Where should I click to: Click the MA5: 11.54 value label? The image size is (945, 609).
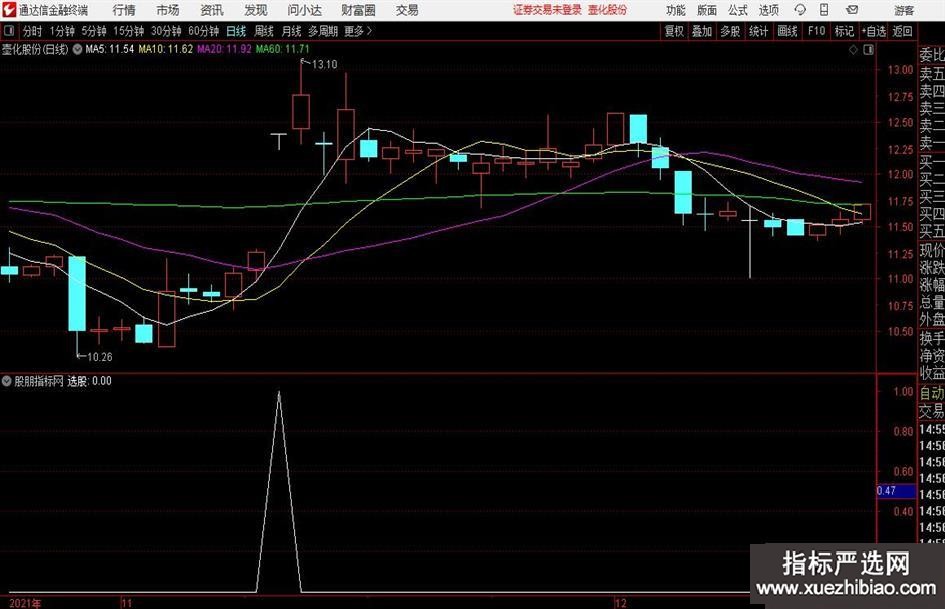(110, 49)
